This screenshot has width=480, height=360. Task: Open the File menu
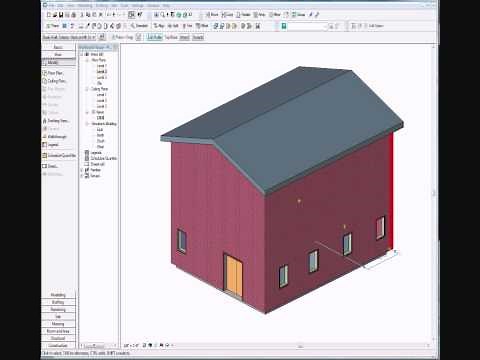[x=52, y=6]
